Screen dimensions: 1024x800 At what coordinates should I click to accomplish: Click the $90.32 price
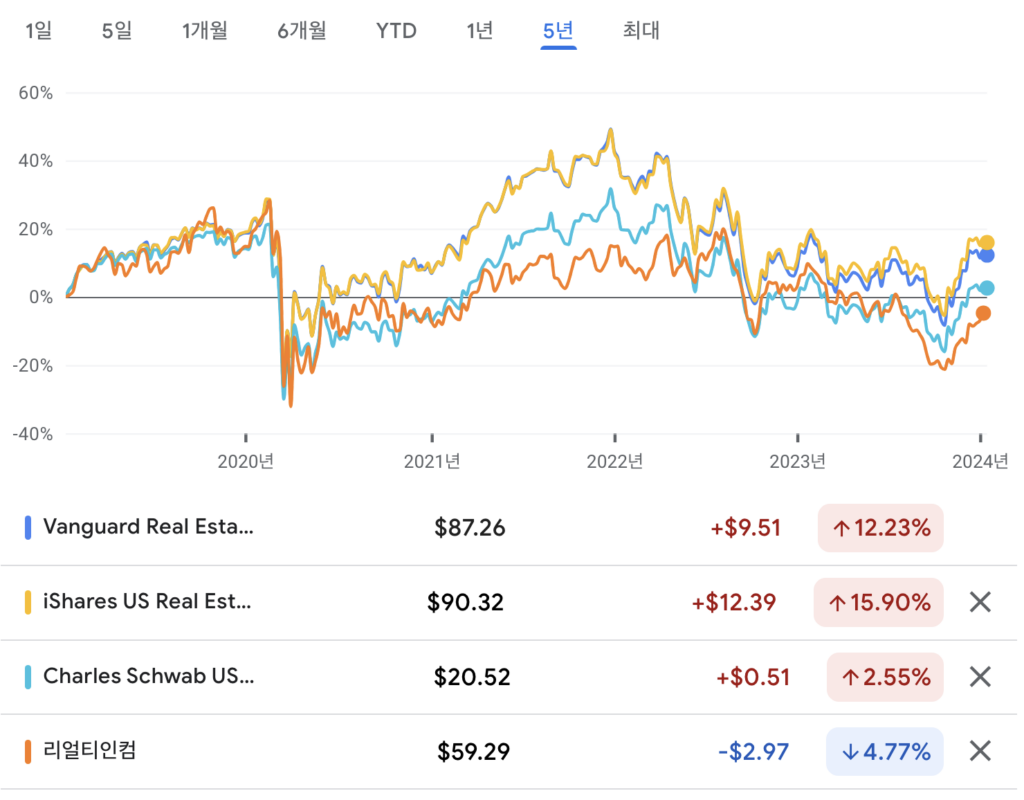[x=466, y=602]
